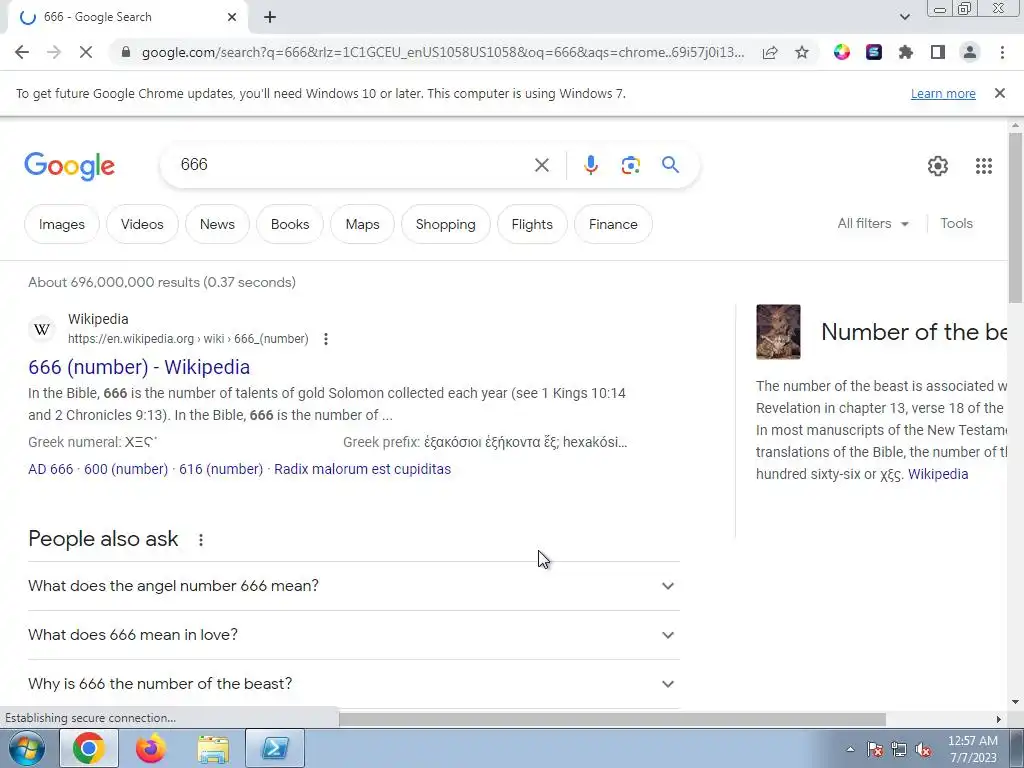Open the tab search dropdown arrow
The image size is (1024, 768).
(x=904, y=17)
